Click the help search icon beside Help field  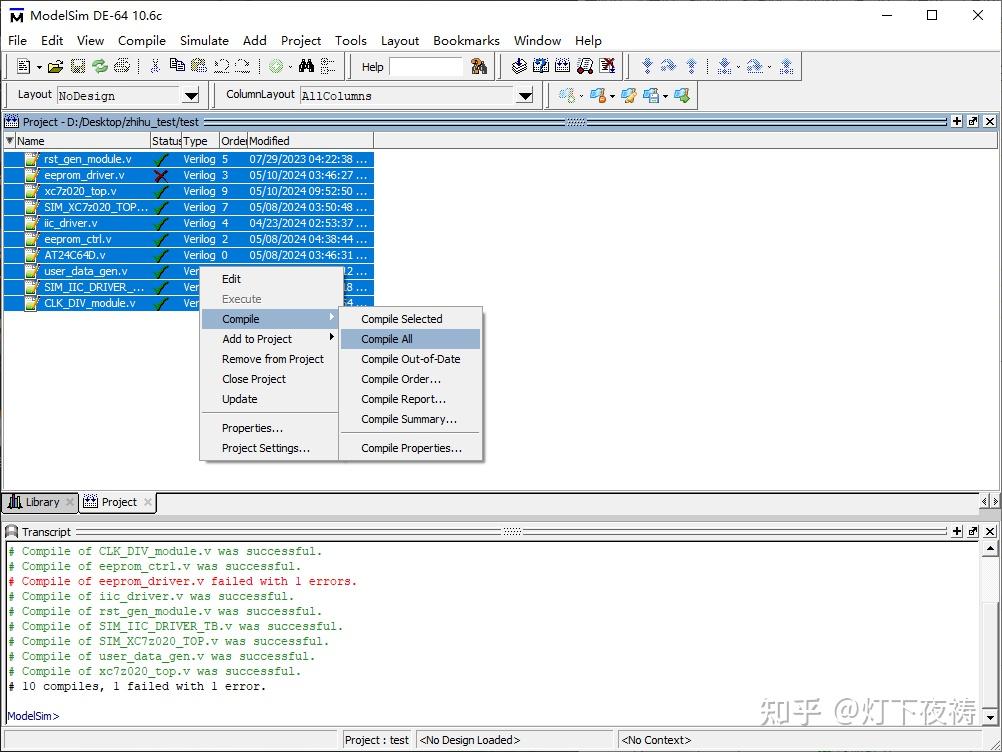(x=479, y=66)
